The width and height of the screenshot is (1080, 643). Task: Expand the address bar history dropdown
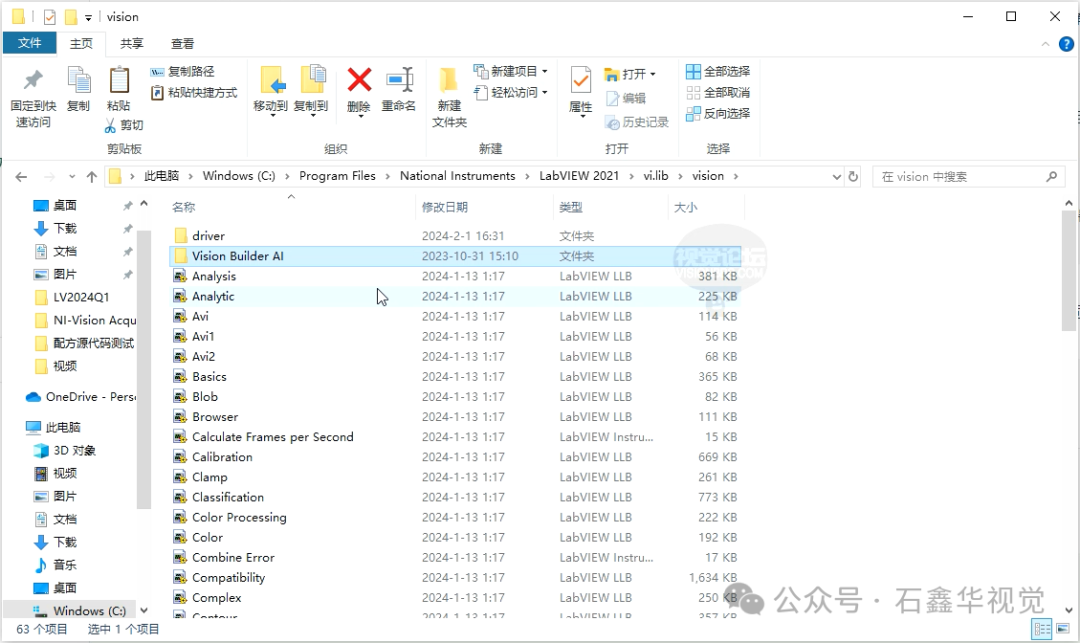[x=836, y=177]
